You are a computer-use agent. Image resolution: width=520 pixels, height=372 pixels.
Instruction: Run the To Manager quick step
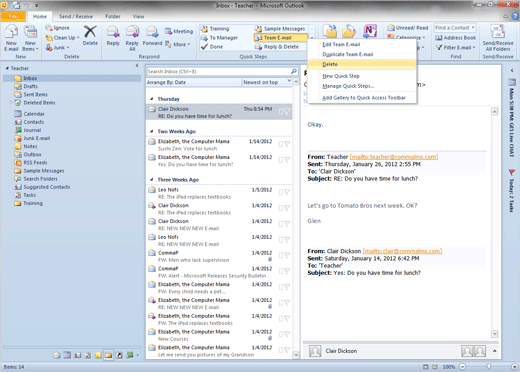point(219,38)
